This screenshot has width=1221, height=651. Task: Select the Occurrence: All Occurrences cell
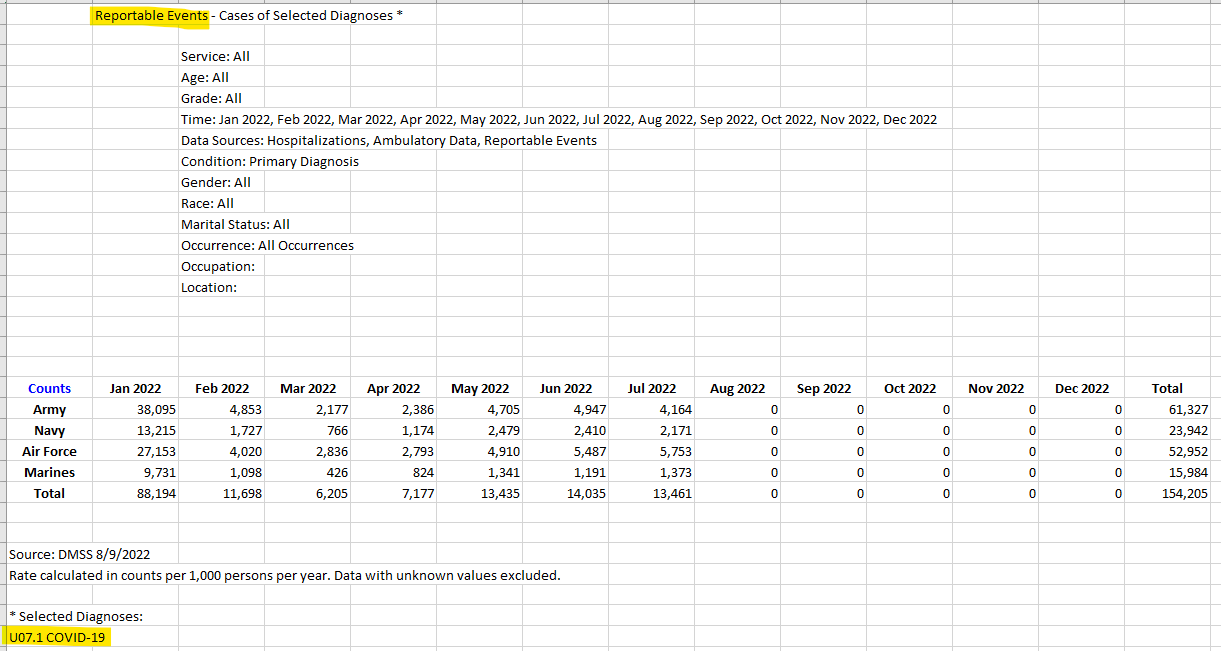pos(267,245)
